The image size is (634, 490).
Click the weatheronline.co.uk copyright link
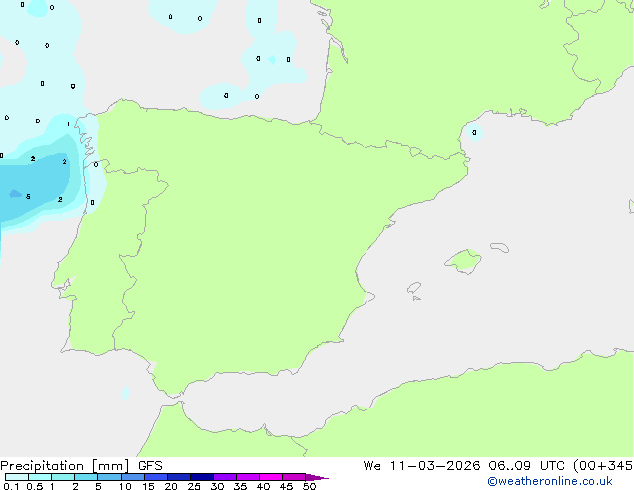click(550, 481)
